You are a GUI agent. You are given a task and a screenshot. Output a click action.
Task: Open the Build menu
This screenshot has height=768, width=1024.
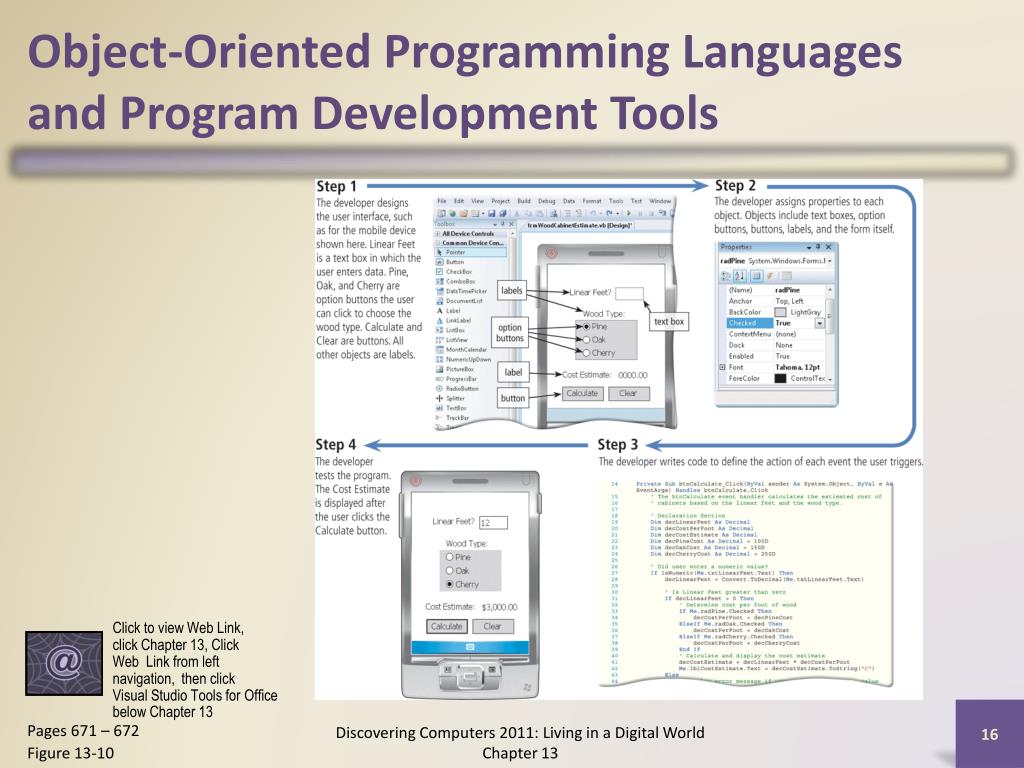(524, 201)
